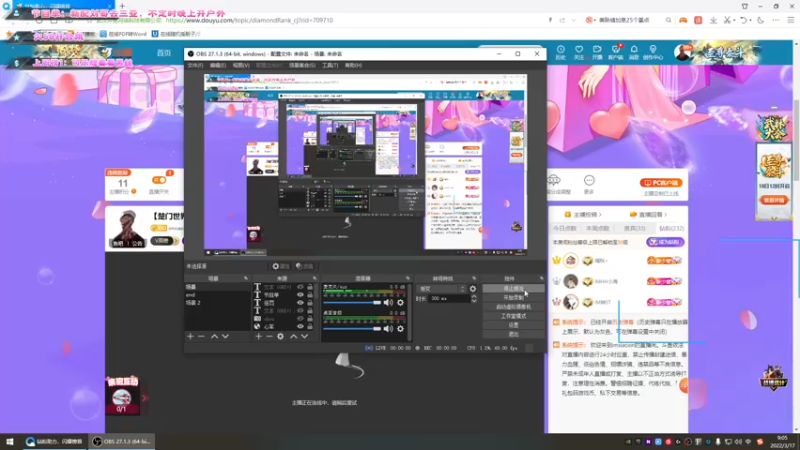Click 启动虚拟摄像机 virtual camera button
The height and width of the screenshot is (450, 800).
[513, 307]
